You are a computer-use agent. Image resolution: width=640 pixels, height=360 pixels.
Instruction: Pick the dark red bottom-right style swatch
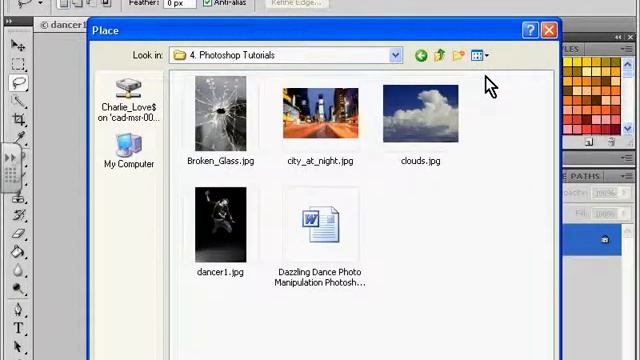coord(616,129)
